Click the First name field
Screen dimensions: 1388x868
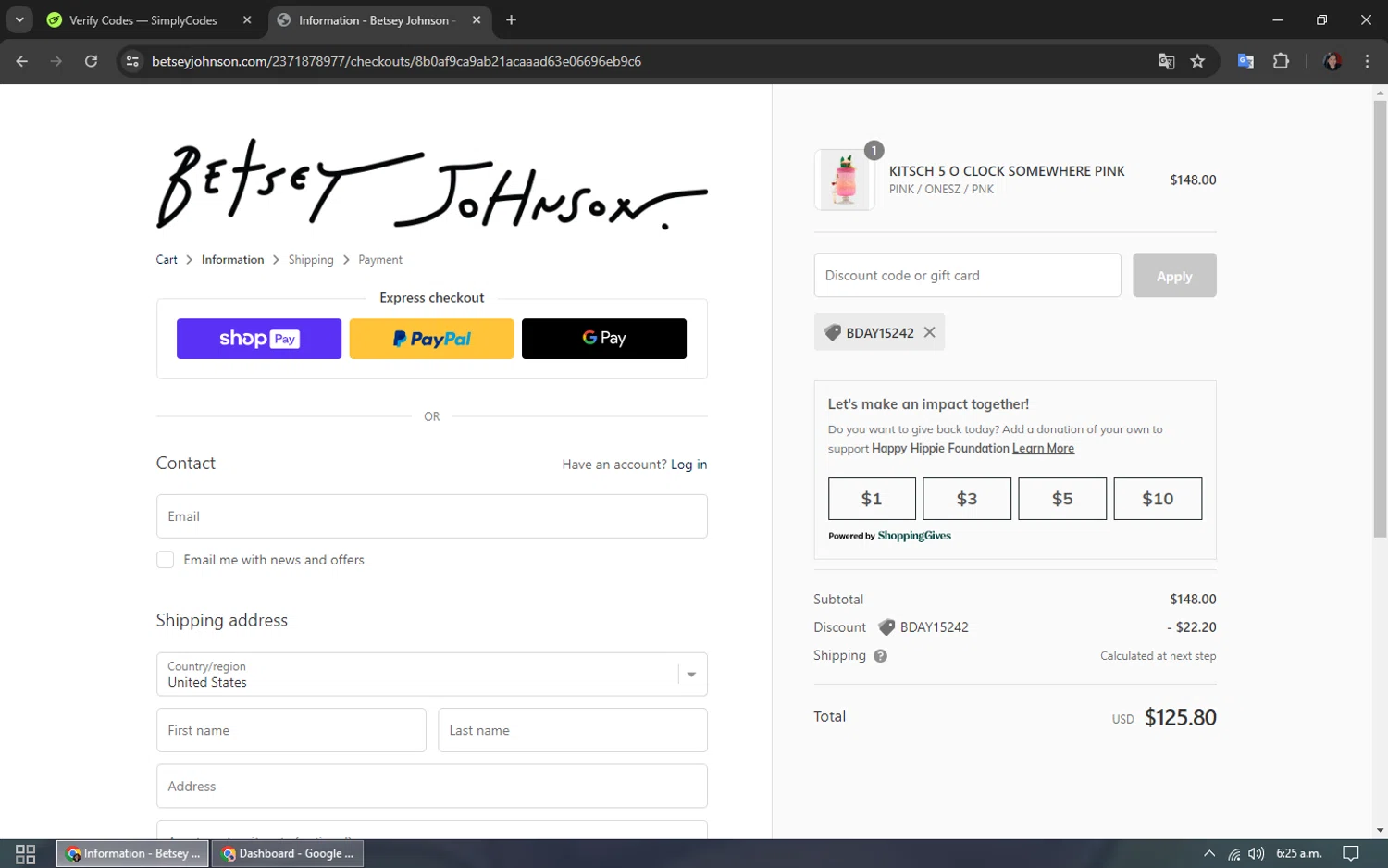coord(291,730)
